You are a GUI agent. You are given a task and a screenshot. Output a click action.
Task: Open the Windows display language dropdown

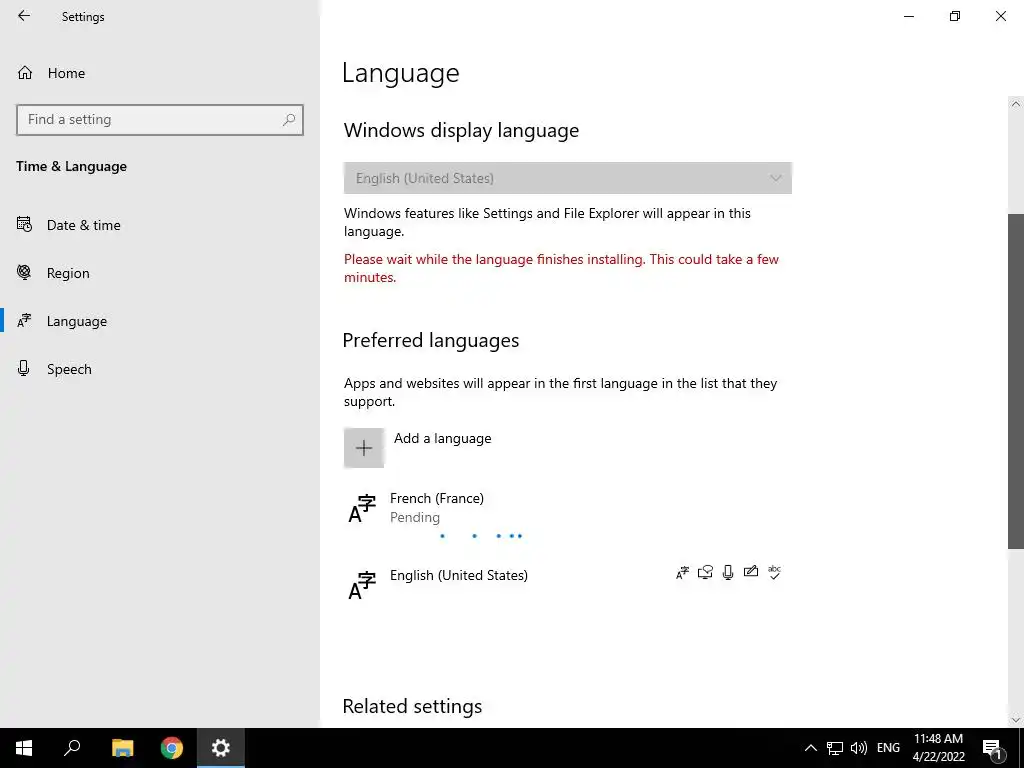point(568,178)
